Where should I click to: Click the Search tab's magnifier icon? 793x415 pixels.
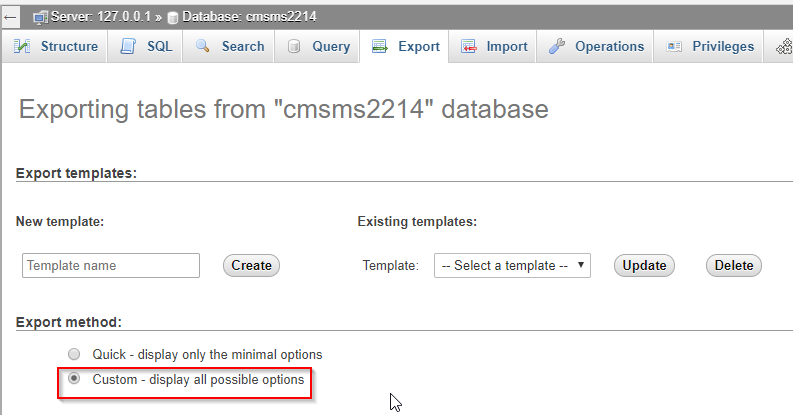point(203,47)
